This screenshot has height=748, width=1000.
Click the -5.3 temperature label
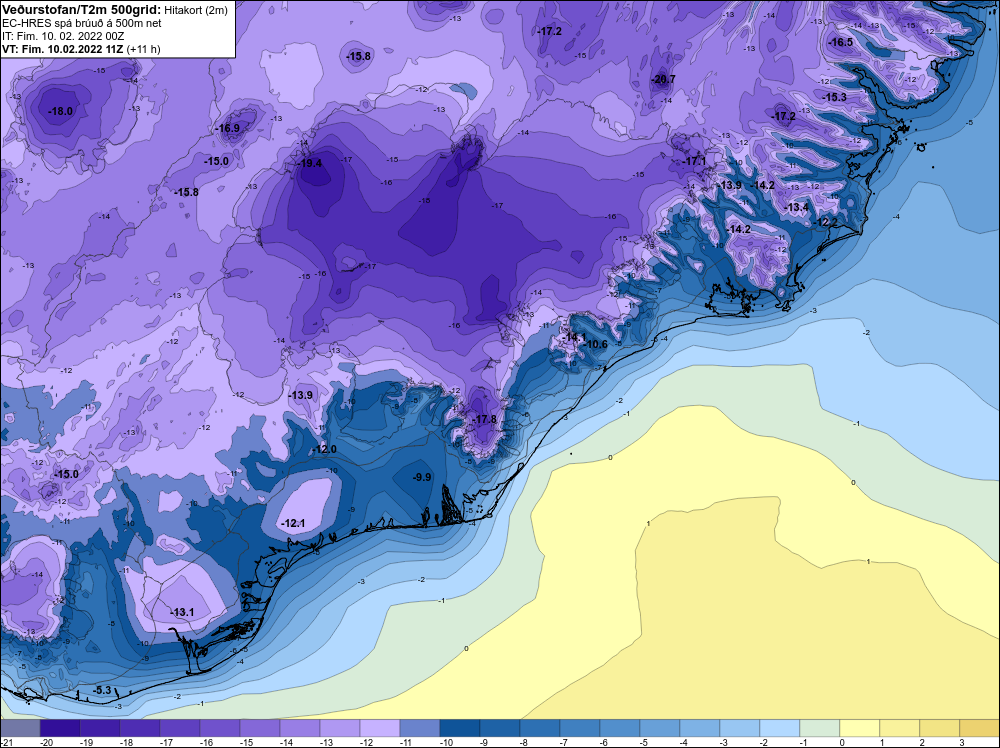click(x=102, y=691)
